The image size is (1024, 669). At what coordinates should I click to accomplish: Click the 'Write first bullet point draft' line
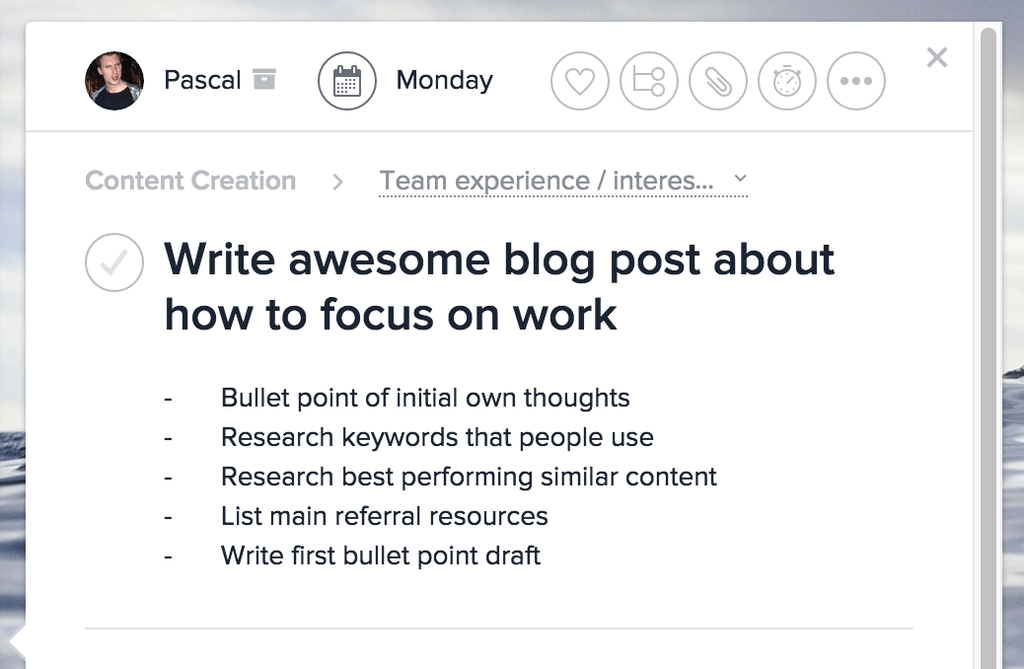pyautogui.click(x=380, y=555)
